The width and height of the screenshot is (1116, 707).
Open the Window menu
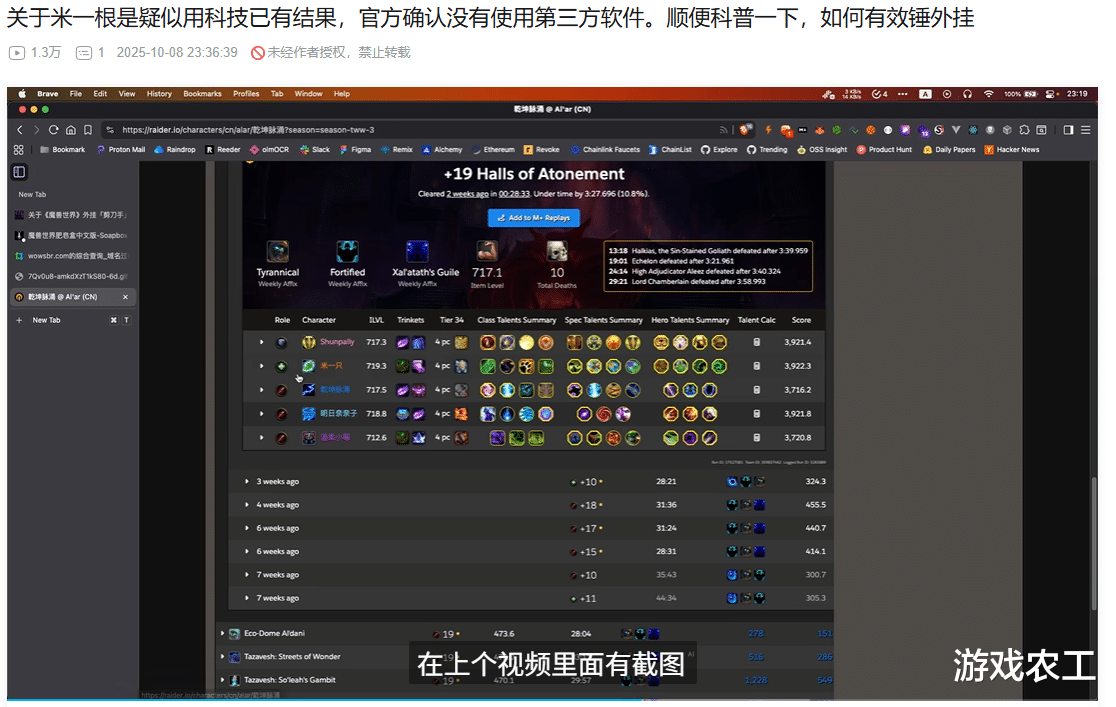[308, 94]
